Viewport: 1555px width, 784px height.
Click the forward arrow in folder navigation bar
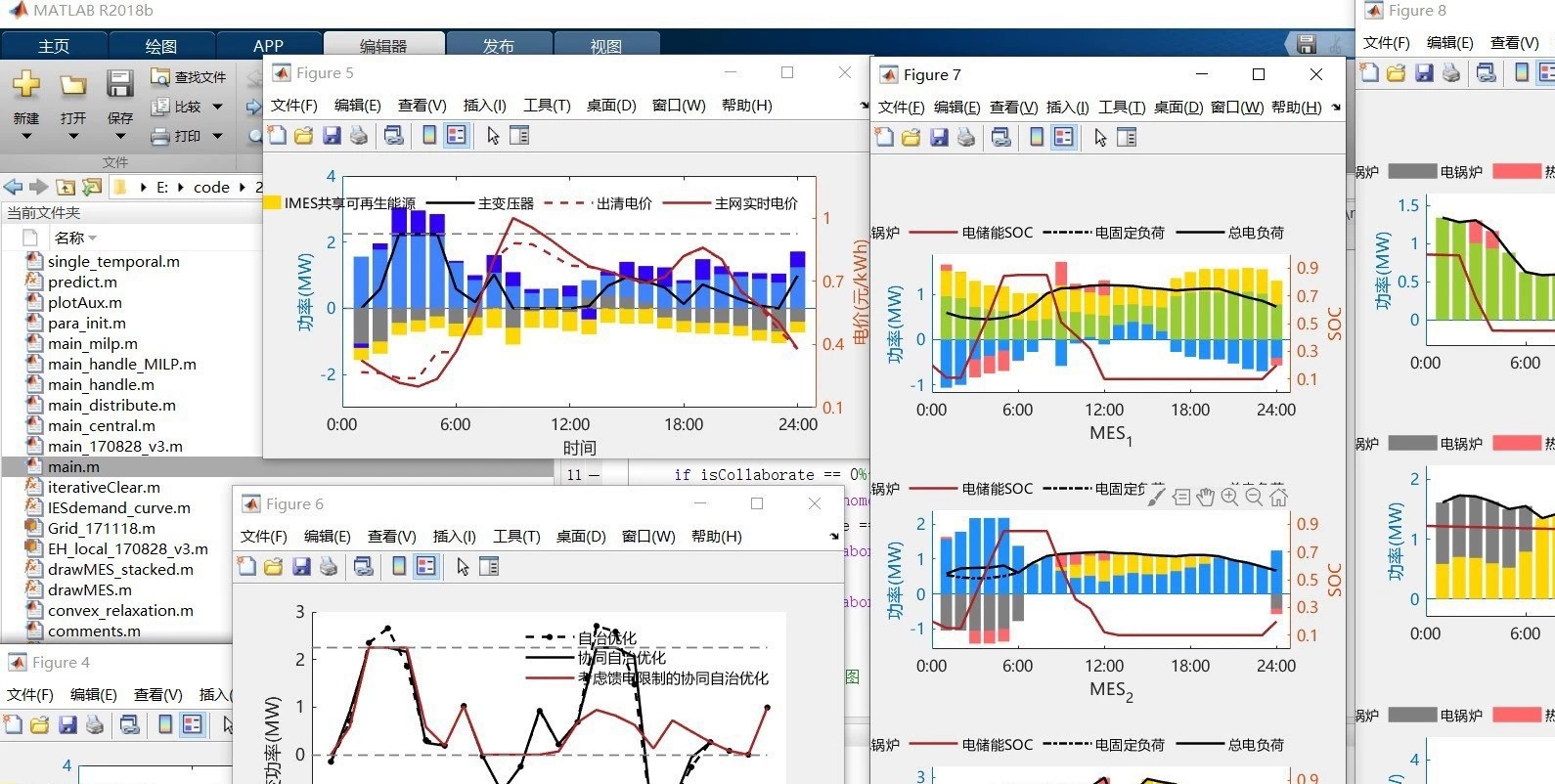point(38,187)
